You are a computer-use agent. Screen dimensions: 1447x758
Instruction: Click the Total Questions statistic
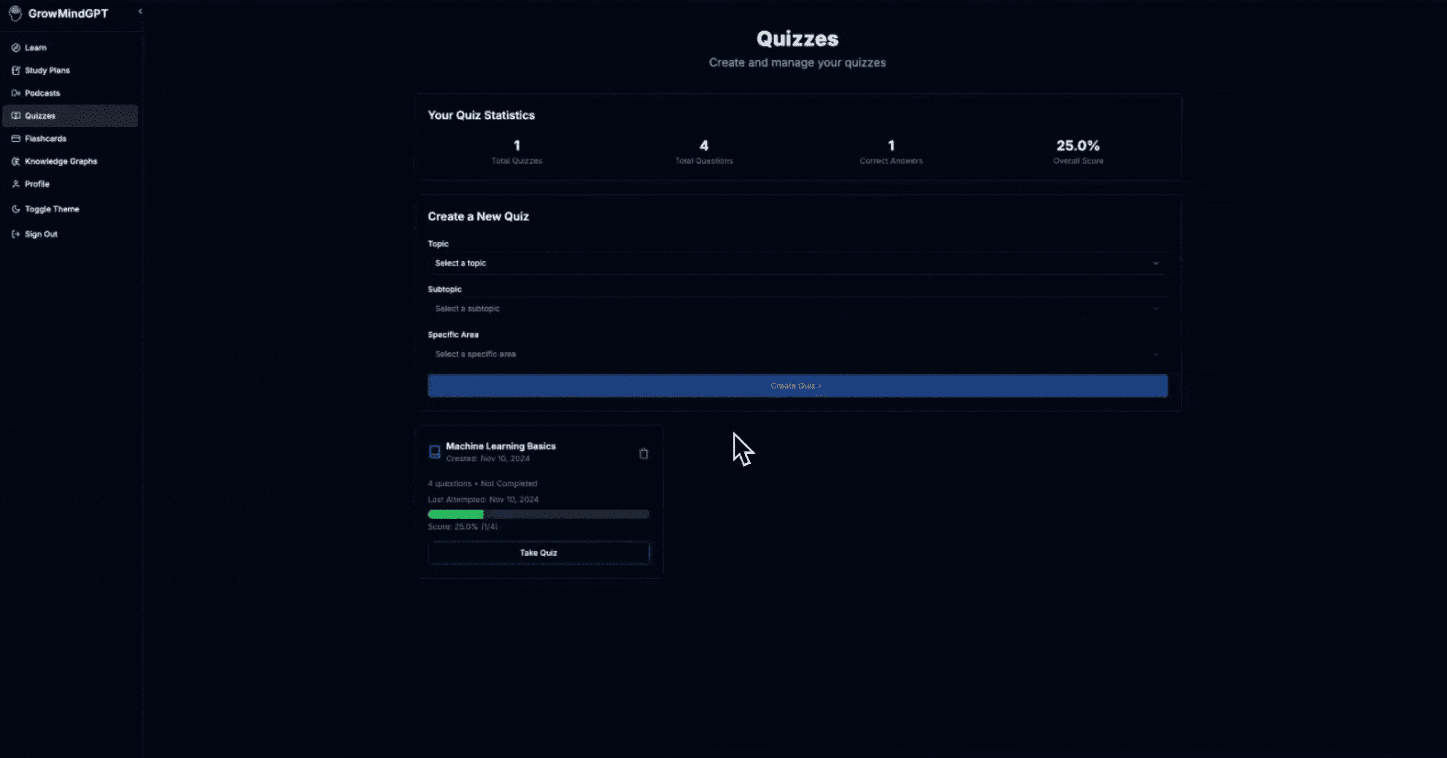704,152
